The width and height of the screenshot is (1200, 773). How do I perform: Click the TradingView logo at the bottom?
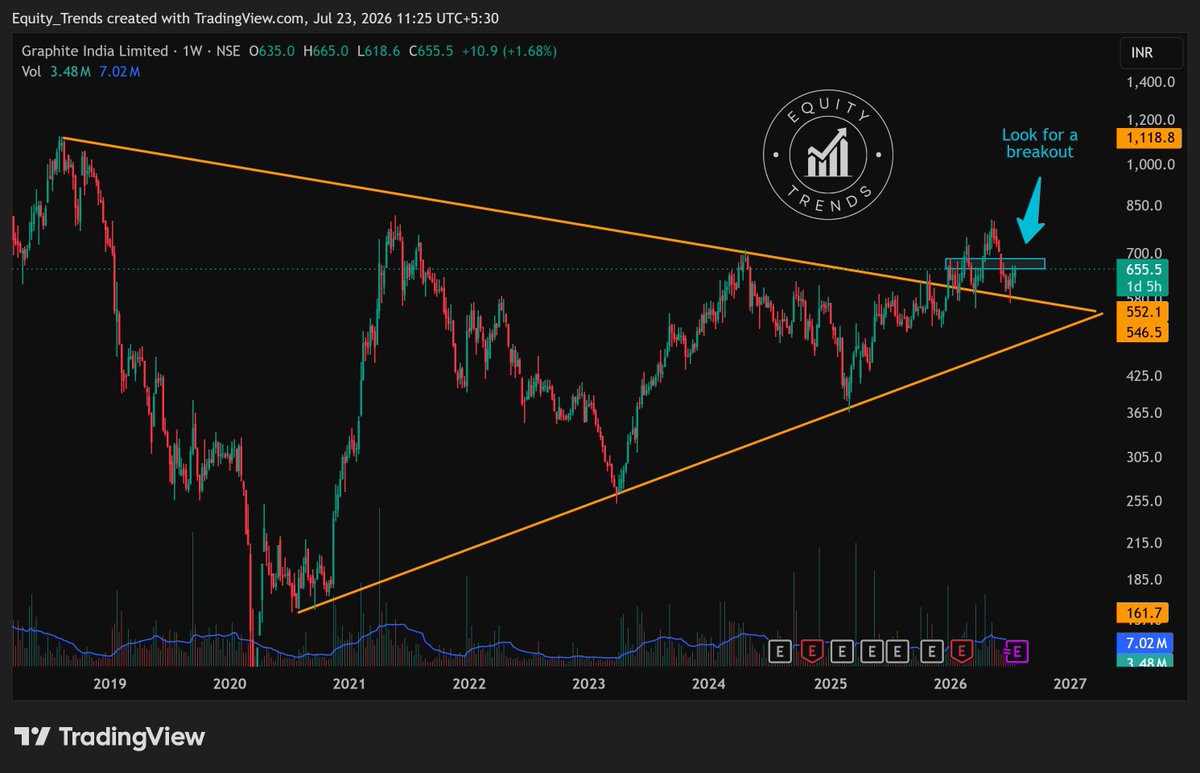click(110, 737)
